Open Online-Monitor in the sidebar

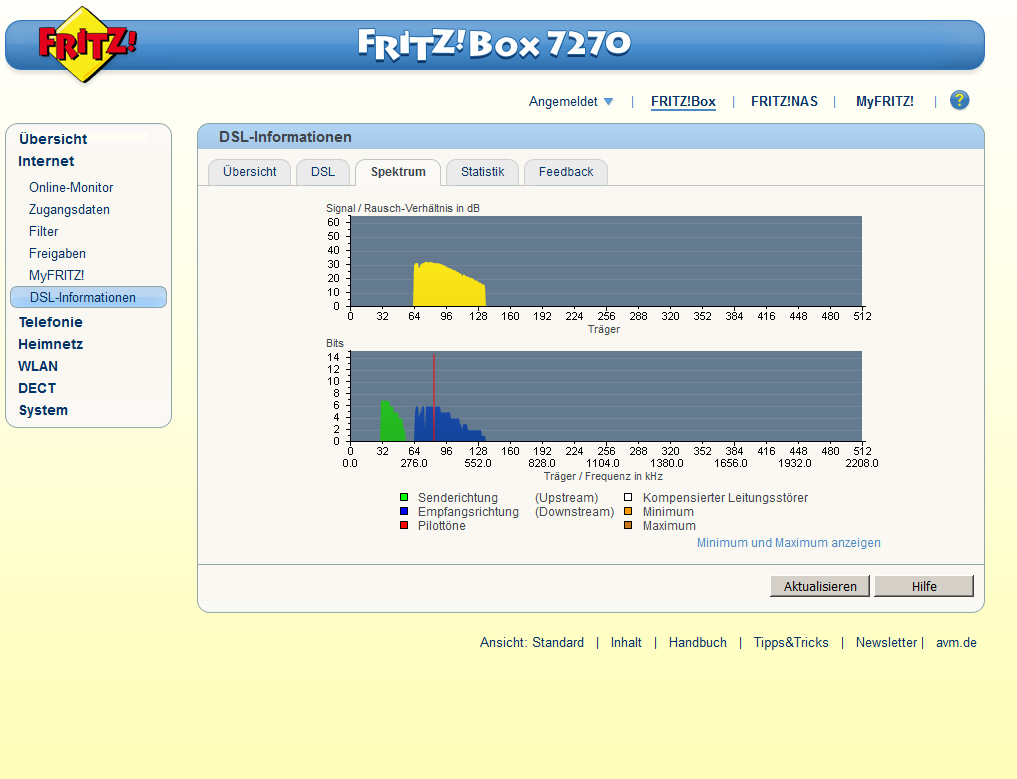(x=71, y=187)
